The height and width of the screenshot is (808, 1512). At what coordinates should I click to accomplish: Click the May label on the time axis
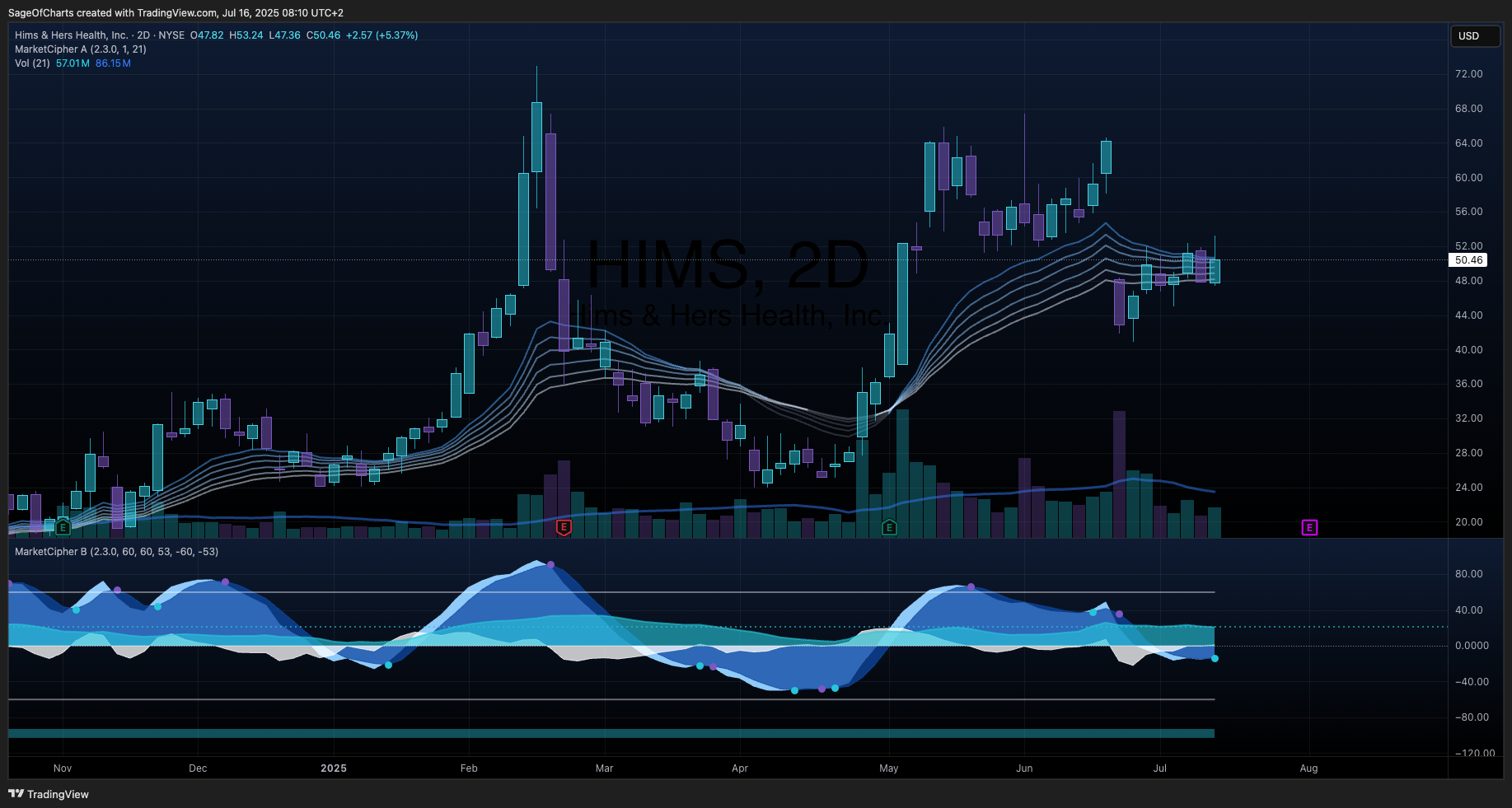tap(889, 768)
